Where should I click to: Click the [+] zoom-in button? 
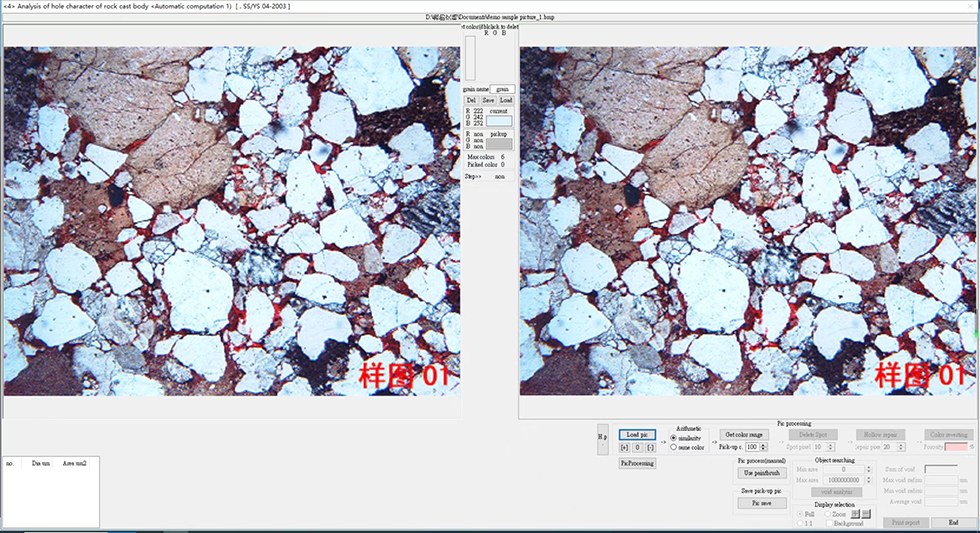tap(624, 447)
